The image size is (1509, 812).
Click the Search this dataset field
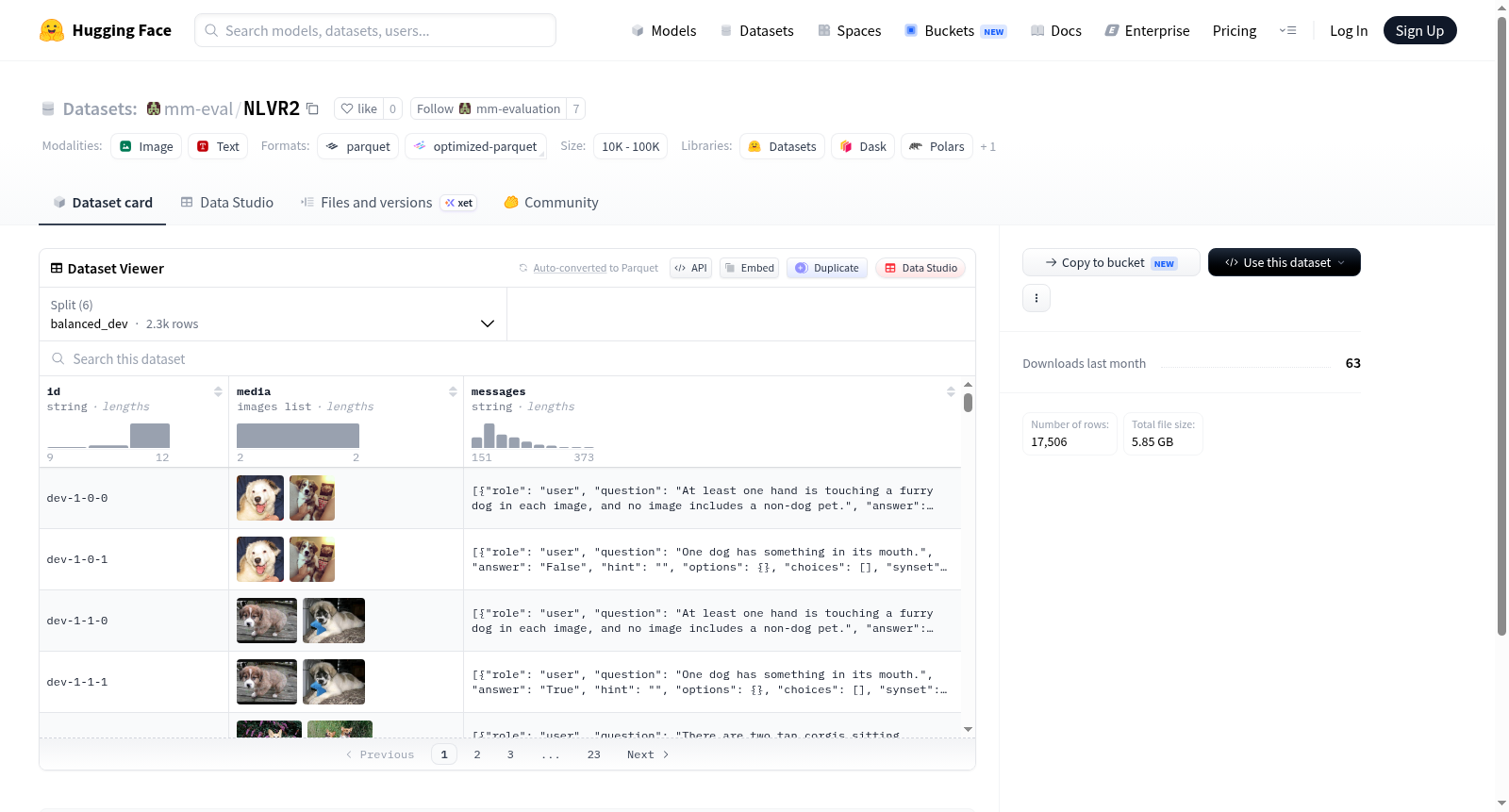click(507, 358)
